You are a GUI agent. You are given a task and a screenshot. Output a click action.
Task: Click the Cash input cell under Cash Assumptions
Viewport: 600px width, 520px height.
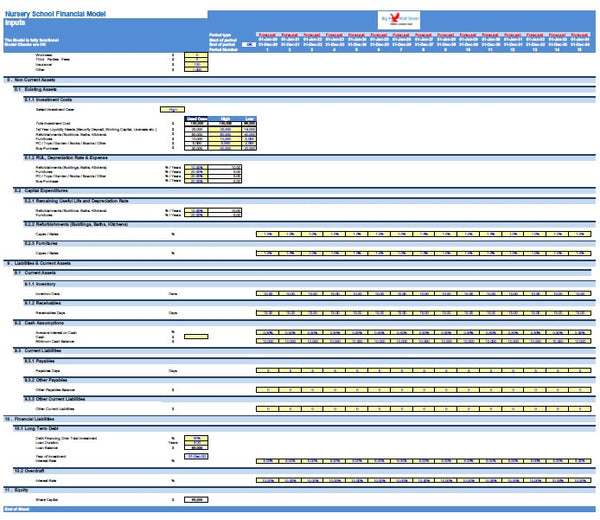click(196, 337)
